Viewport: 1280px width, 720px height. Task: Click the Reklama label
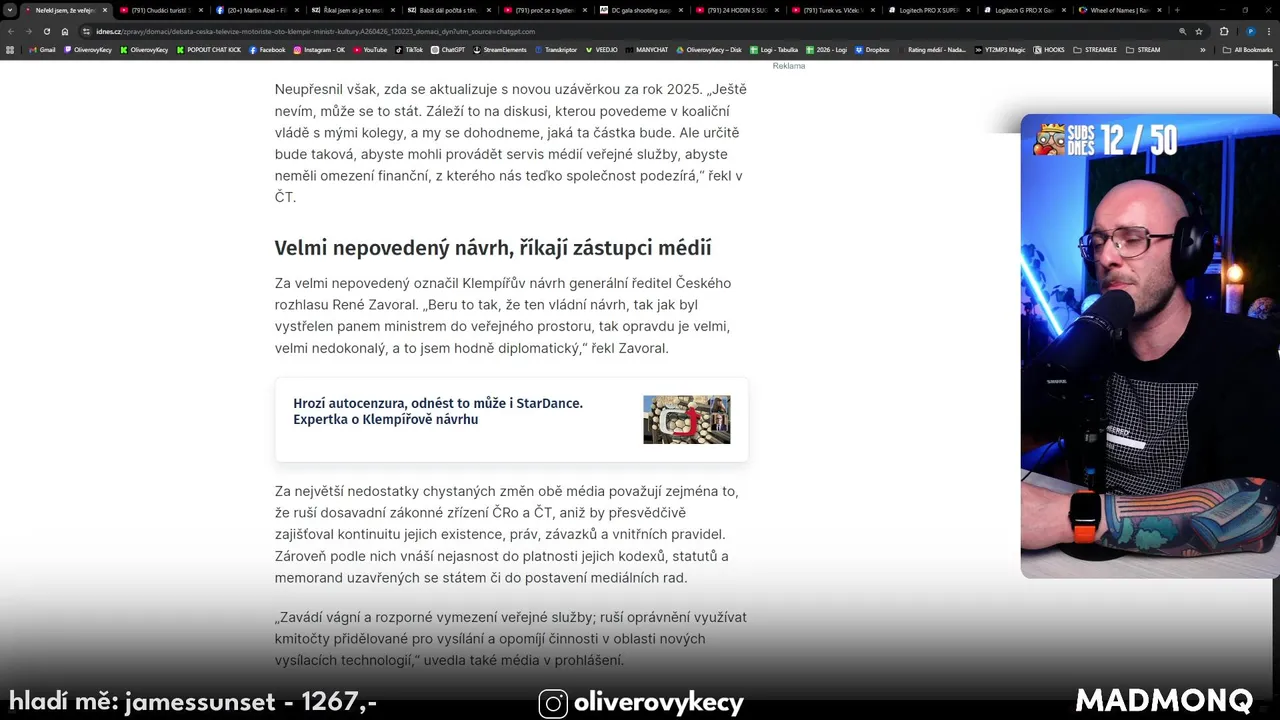788,66
